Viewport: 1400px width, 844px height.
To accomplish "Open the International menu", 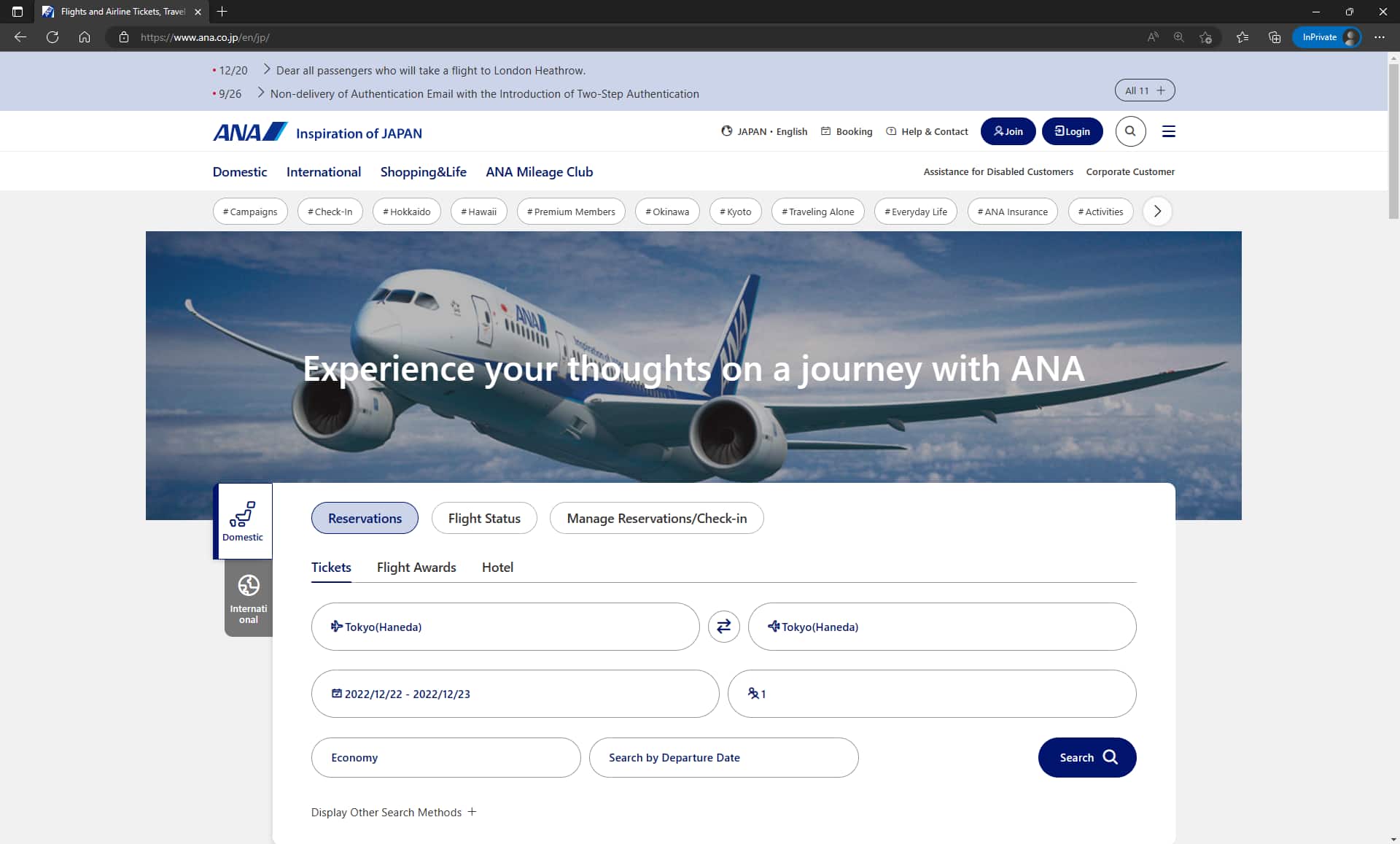I will click(x=324, y=171).
